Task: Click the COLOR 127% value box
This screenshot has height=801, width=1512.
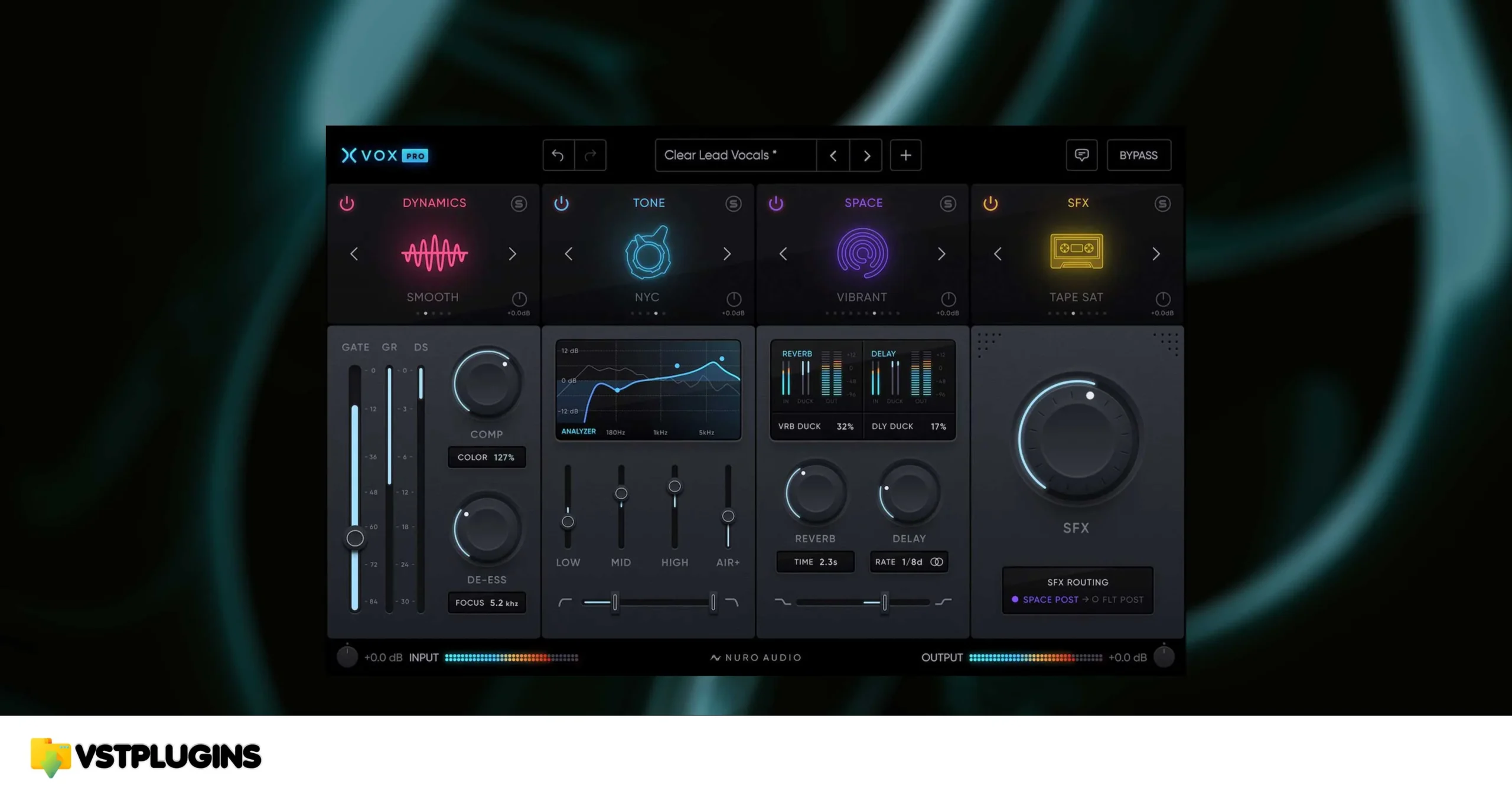Action: [487, 457]
